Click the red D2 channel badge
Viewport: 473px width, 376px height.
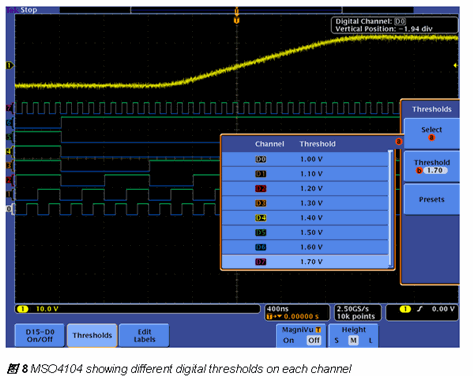click(260, 188)
